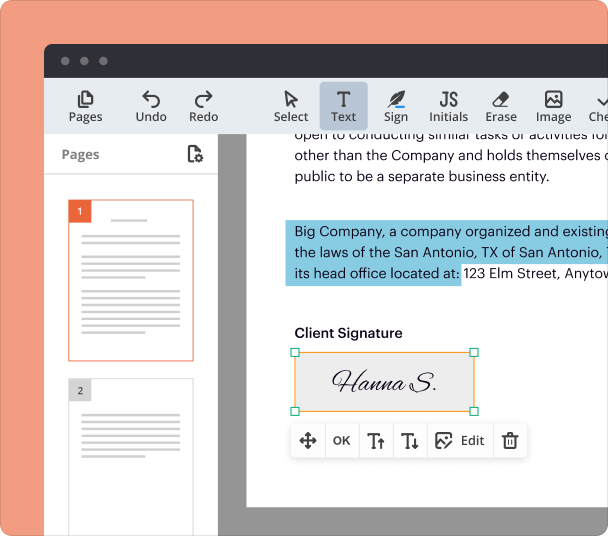Open the Pages tool in toolbar
Screen dimensions: 608x536
[85, 106]
